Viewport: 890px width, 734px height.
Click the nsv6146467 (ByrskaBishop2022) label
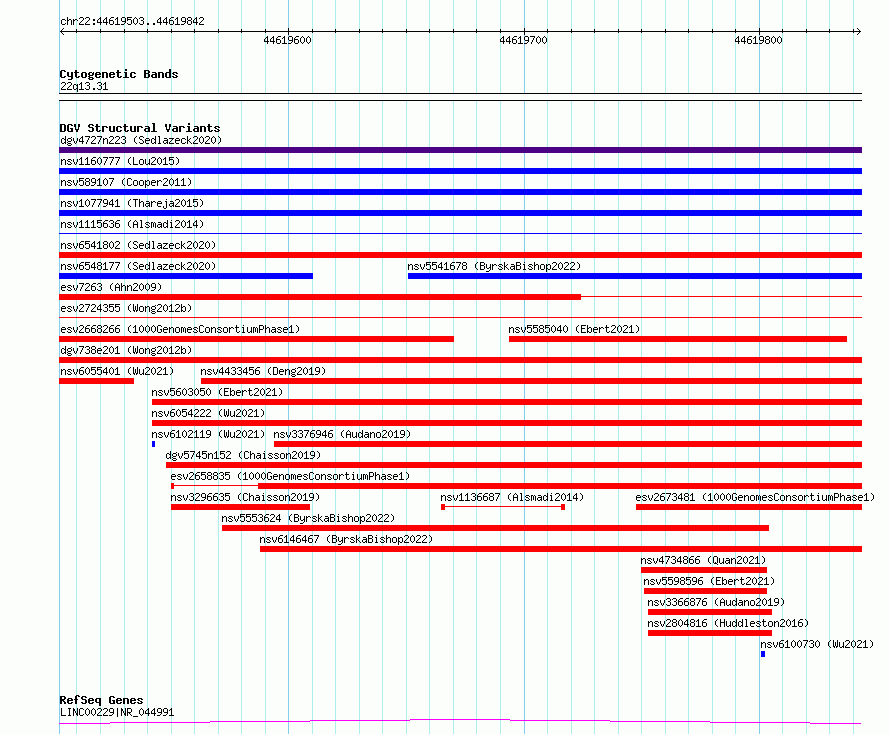coord(346,539)
